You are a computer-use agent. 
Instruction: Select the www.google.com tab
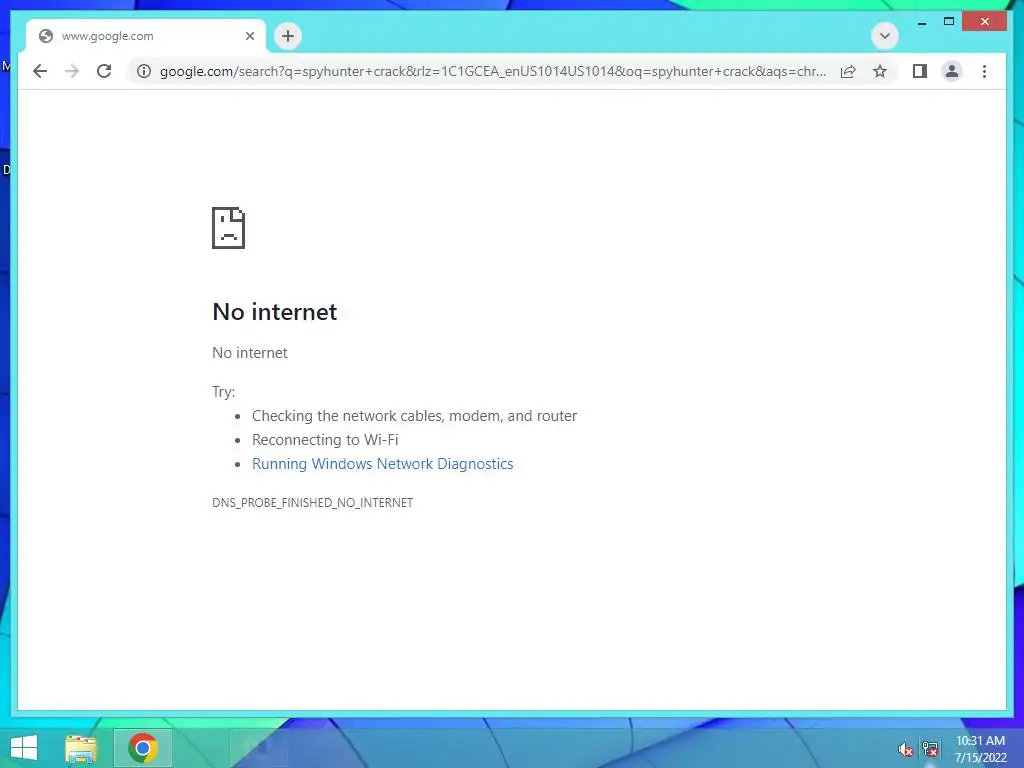146,36
